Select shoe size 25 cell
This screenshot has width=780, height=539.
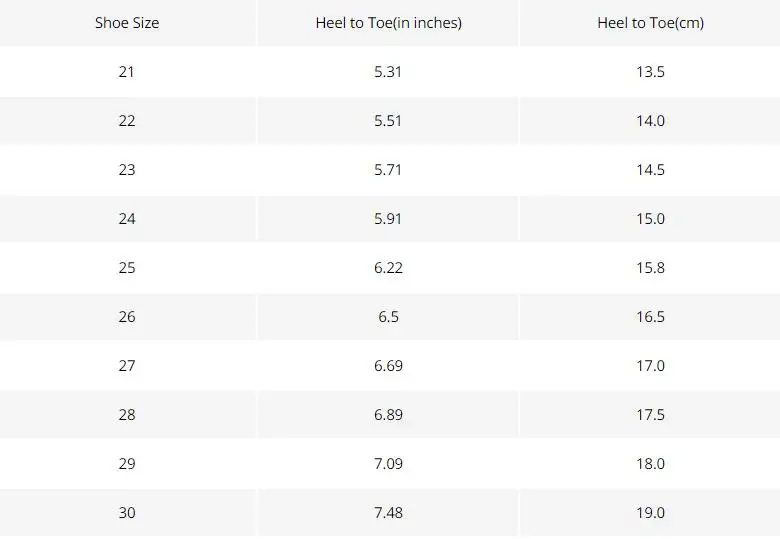(x=127, y=268)
